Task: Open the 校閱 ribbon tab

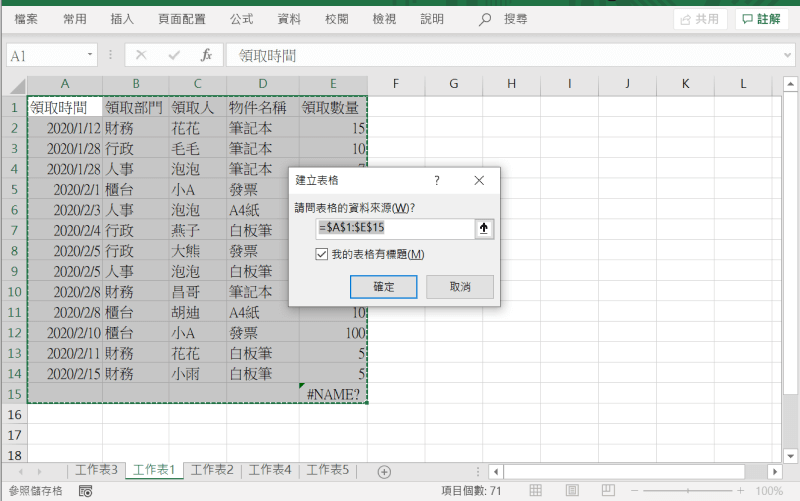Action: 337,19
